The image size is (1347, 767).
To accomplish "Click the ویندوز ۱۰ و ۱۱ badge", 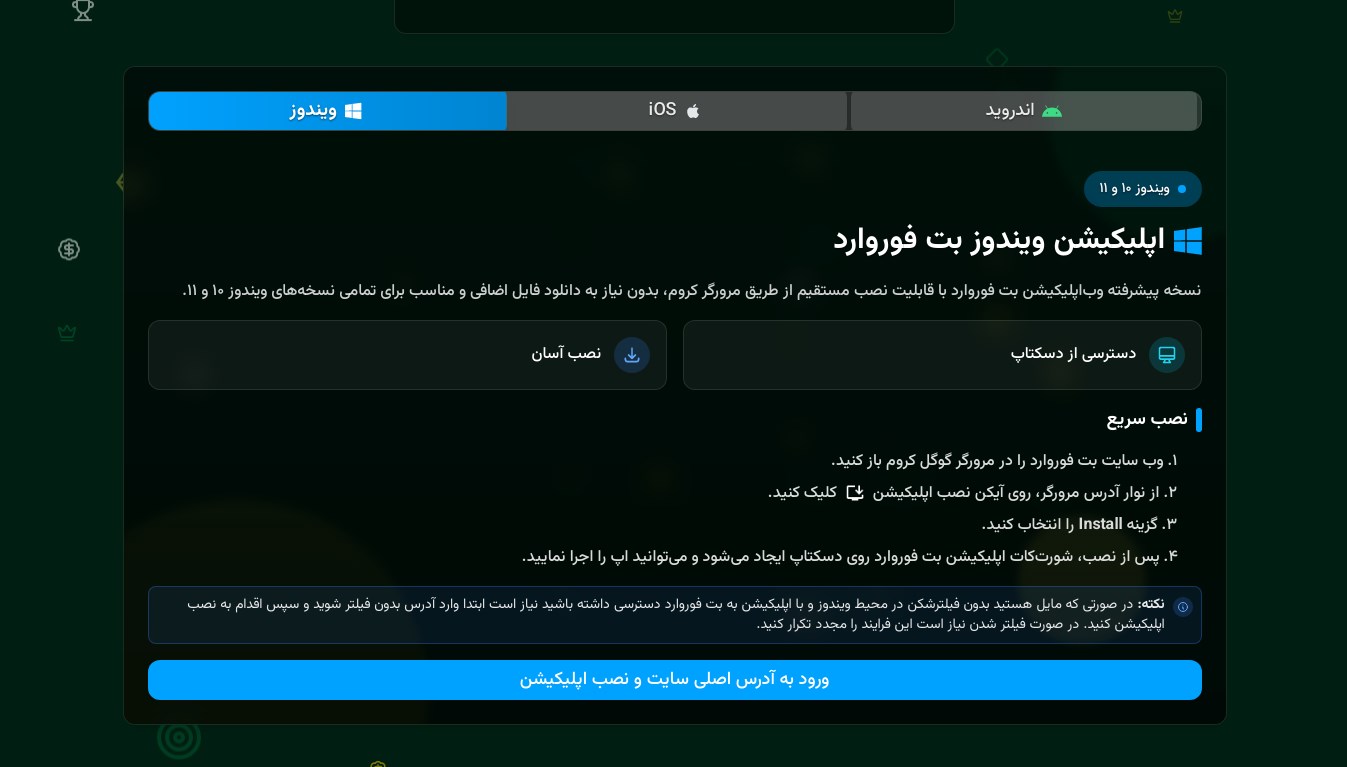I will click(x=1142, y=188).
